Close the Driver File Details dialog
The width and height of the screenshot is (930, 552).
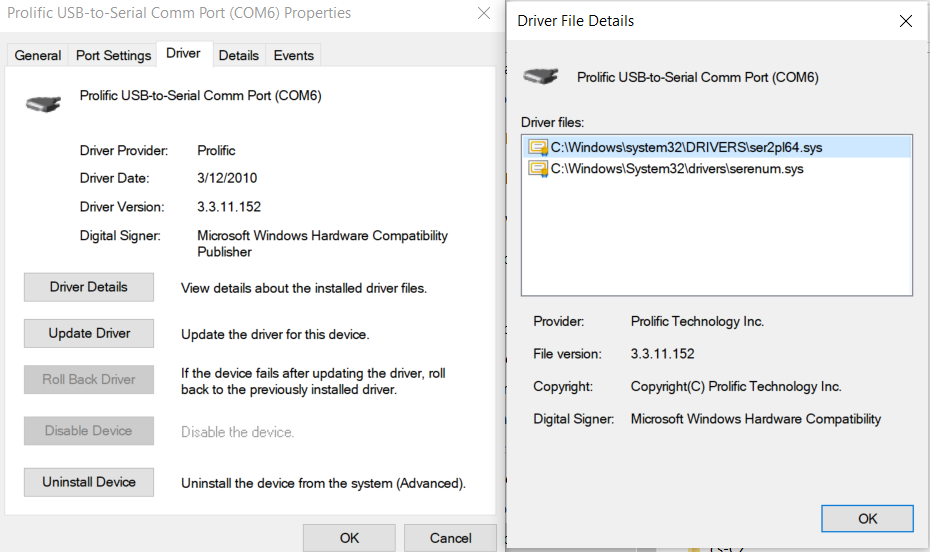click(x=906, y=21)
